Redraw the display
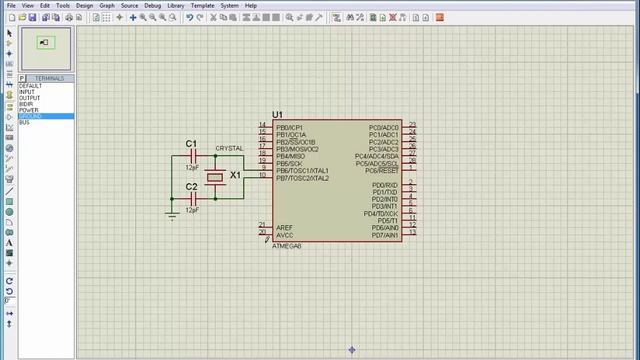This screenshot has width=640, height=360. [x=96, y=18]
